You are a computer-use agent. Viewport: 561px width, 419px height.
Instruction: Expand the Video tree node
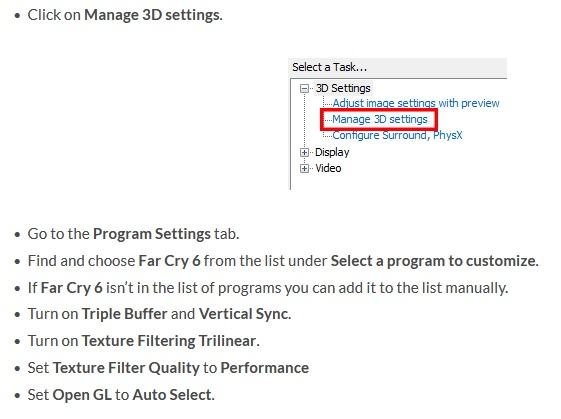tap(304, 168)
